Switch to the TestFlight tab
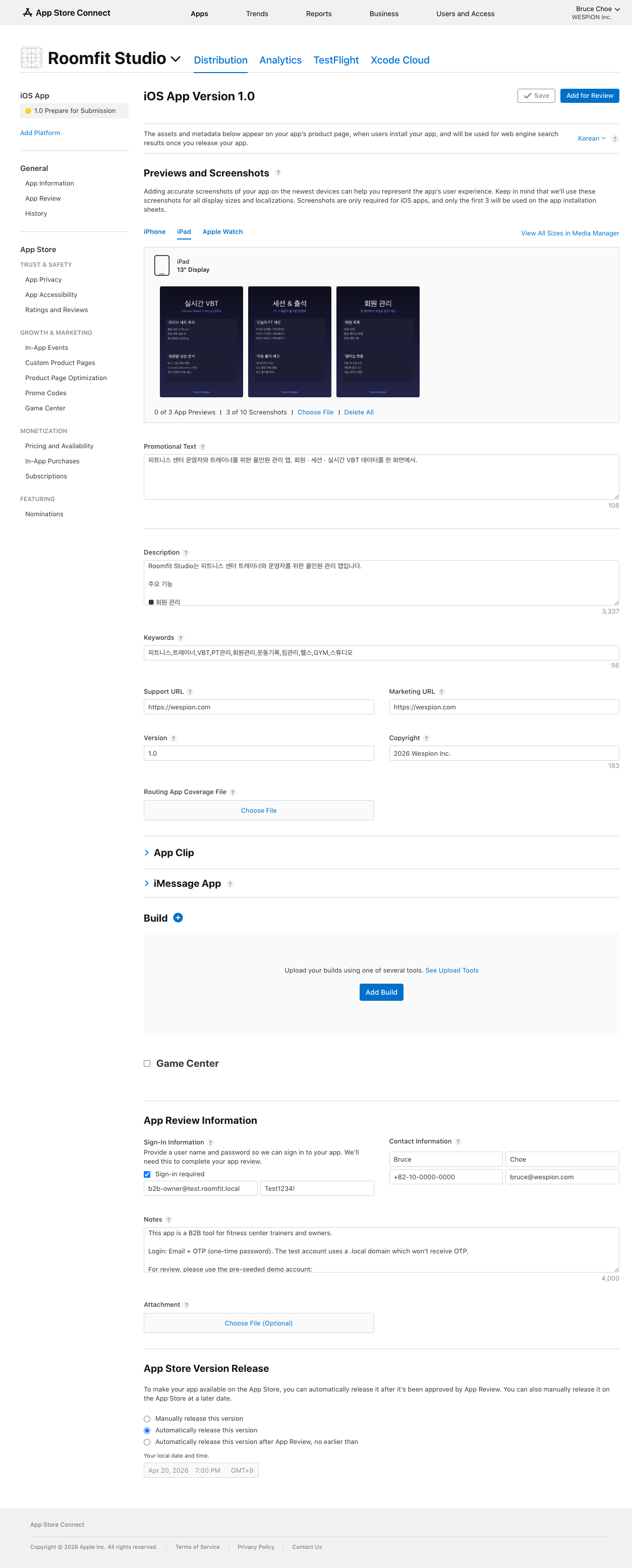This screenshot has height=1568, width=632. (335, 59)
